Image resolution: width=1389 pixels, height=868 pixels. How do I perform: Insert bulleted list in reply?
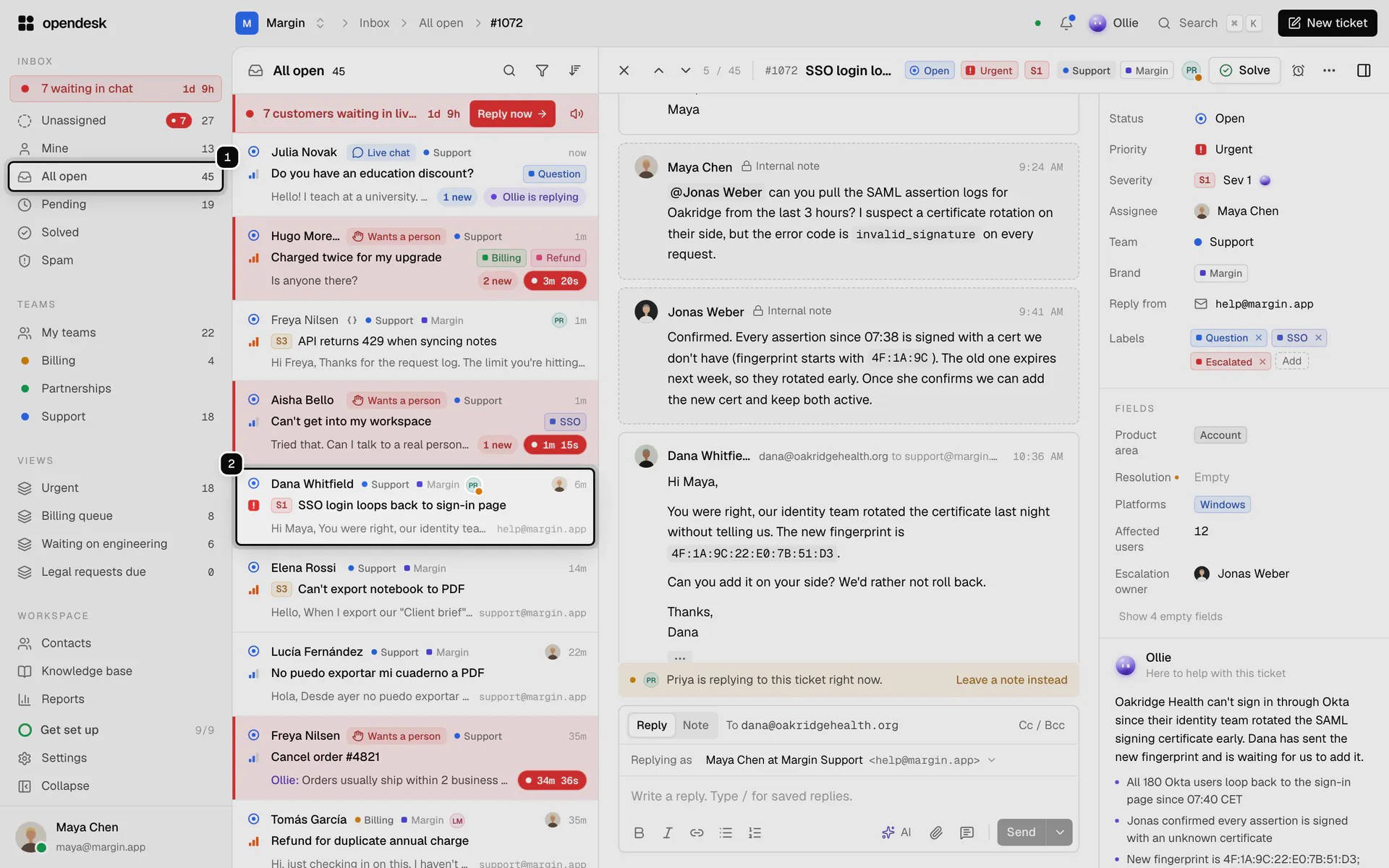pyautogui.click(x=726, y=833)
